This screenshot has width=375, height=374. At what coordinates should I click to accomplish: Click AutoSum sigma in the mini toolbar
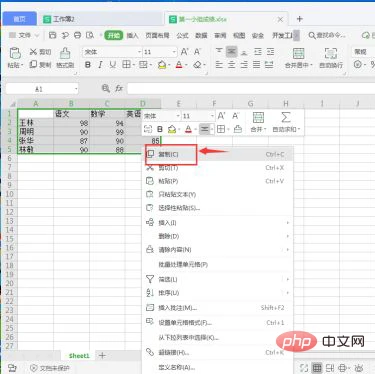pos(286,117)
